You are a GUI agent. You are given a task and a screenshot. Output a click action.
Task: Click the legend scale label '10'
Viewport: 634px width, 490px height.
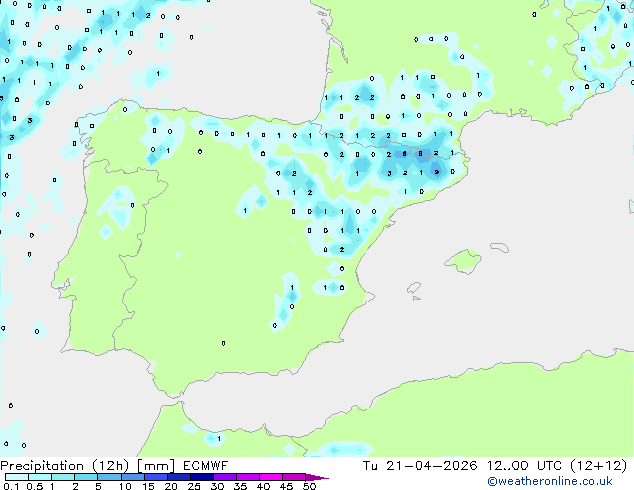pos(125,486)
